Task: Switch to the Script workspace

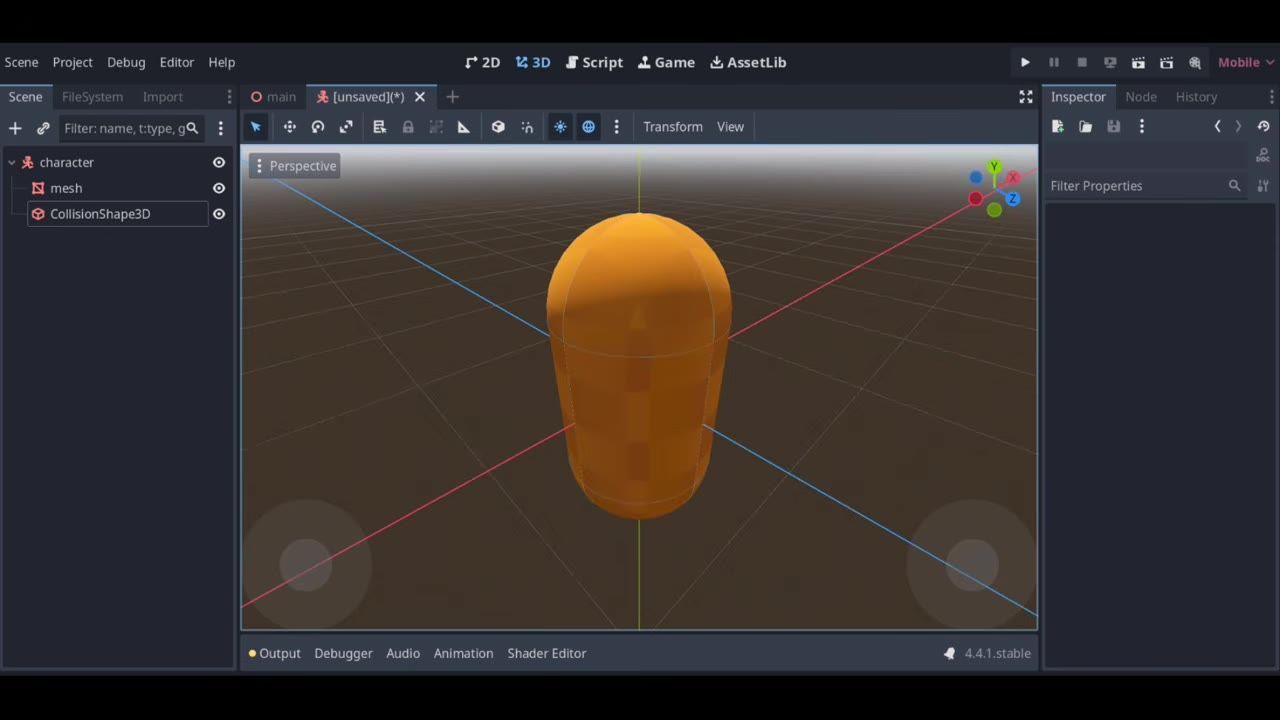Action: click(594, 62)
